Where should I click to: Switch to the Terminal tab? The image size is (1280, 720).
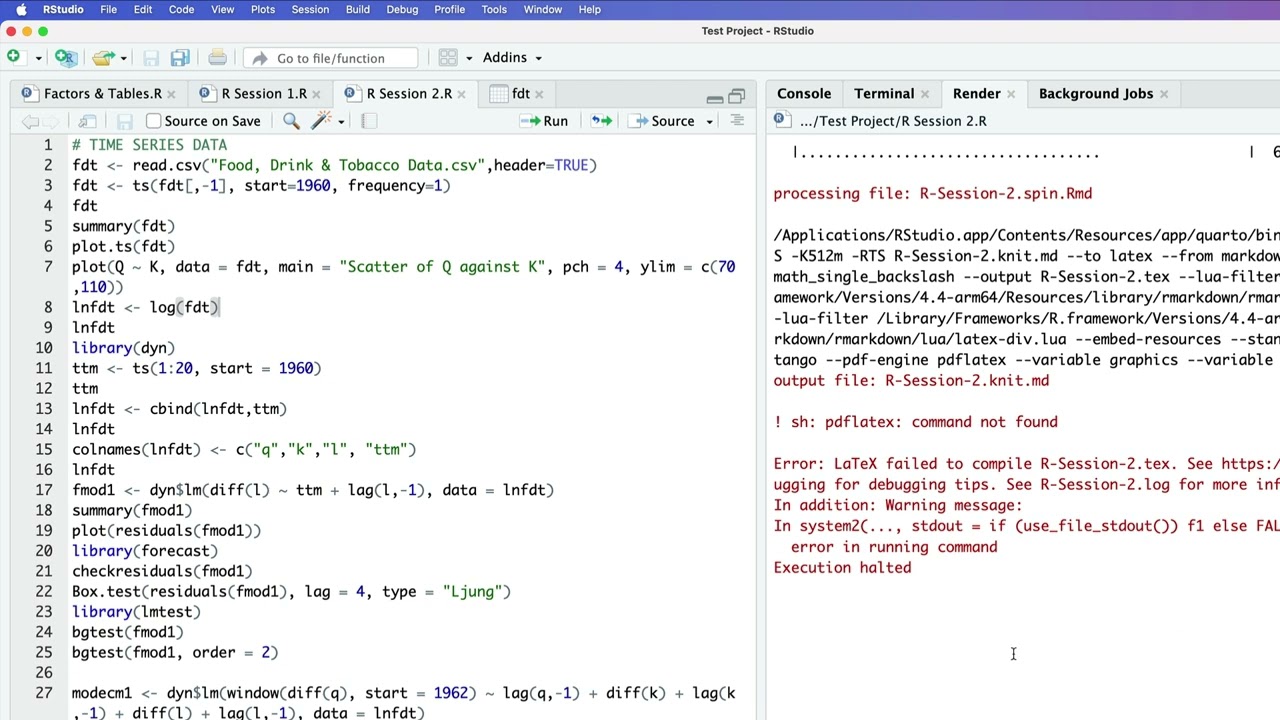[884, 93]
